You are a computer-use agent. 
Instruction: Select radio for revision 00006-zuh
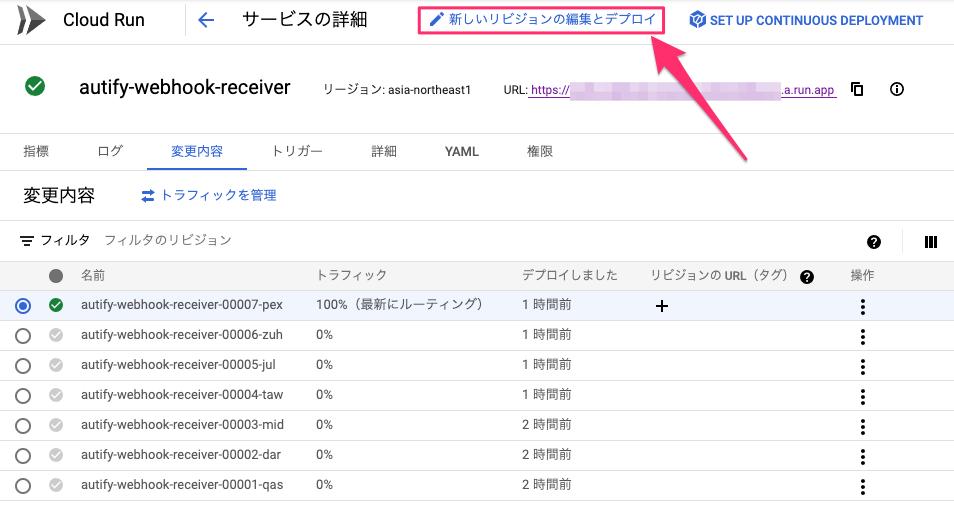[x=23, y=336]
